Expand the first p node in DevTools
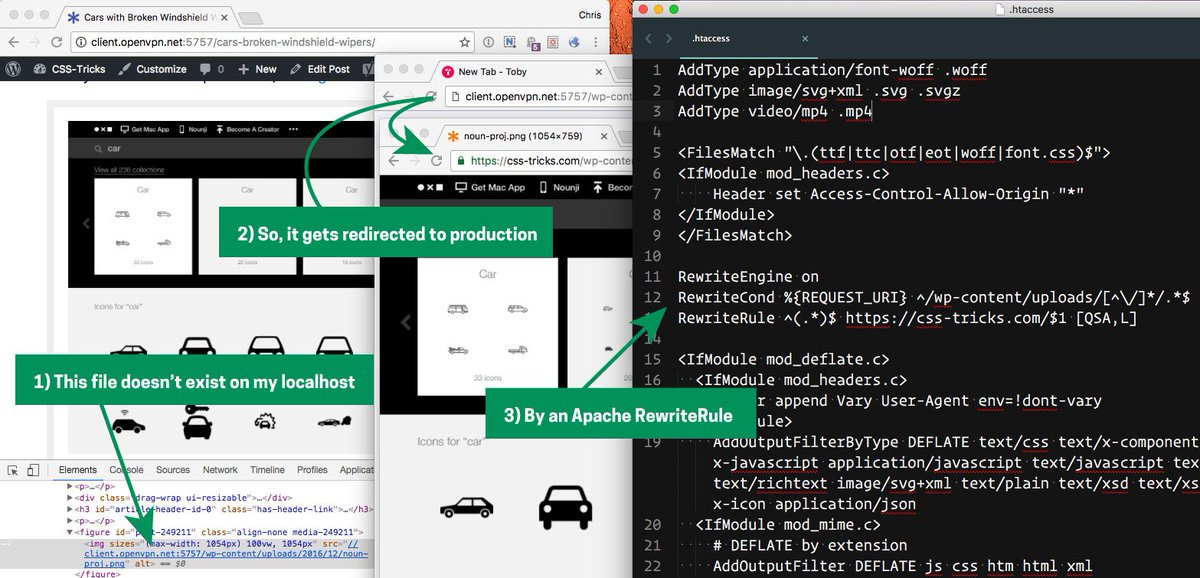 (x=71, y=485)
